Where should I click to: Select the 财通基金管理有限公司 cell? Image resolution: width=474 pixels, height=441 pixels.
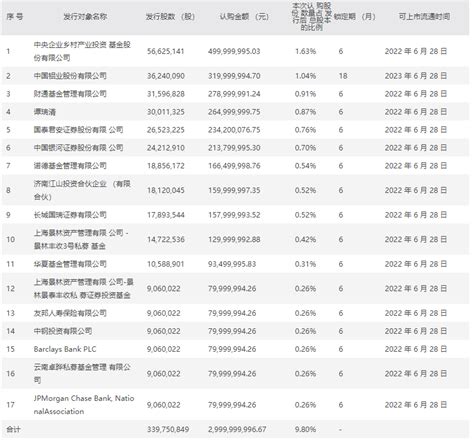[x=70, y=94]
